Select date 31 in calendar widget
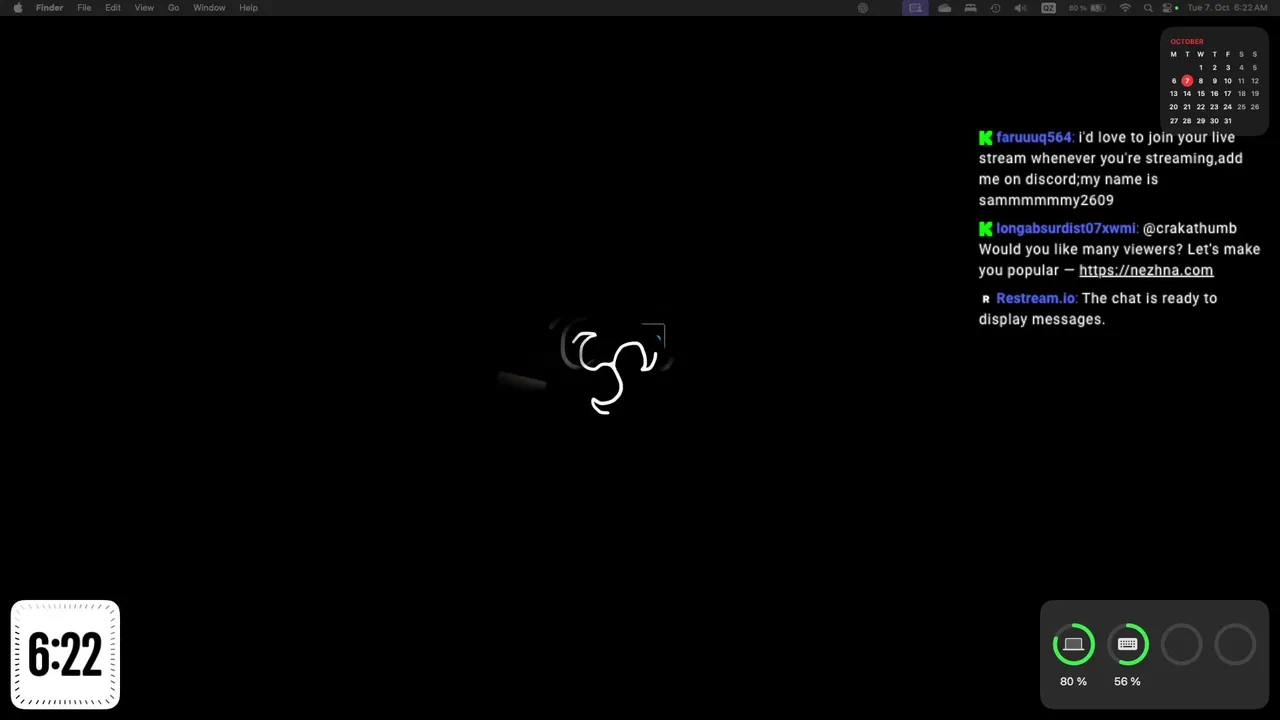Viewport: 1280px width, 720px height. (1228, 121)
